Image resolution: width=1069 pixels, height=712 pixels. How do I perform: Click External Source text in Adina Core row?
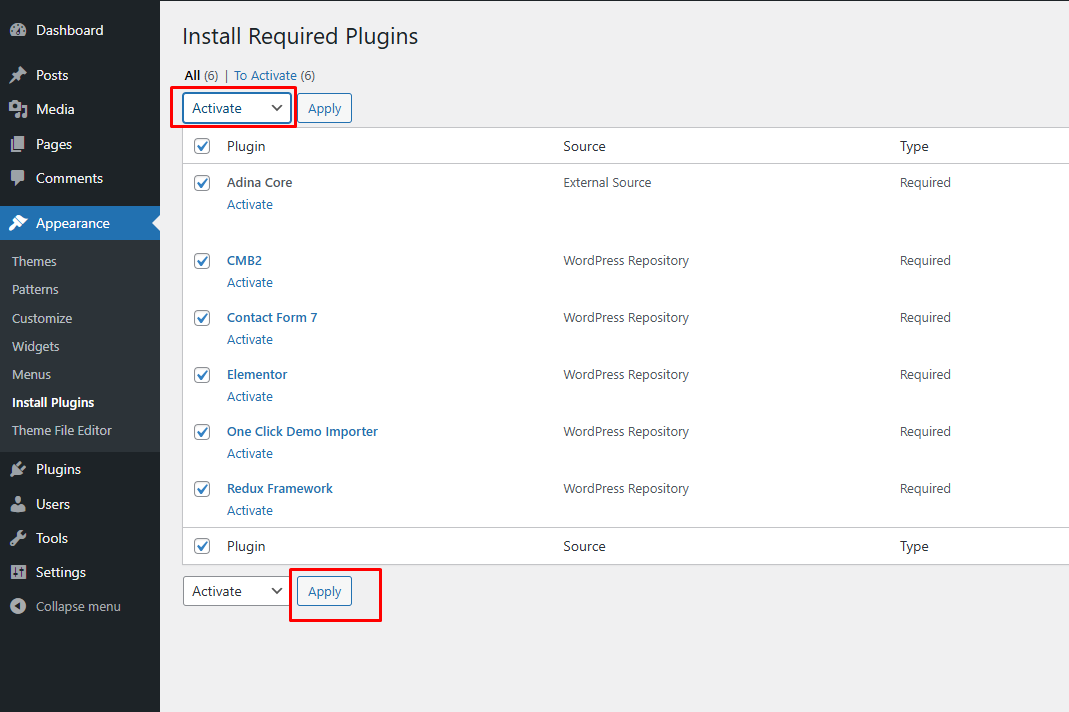[x=607, y=182]
